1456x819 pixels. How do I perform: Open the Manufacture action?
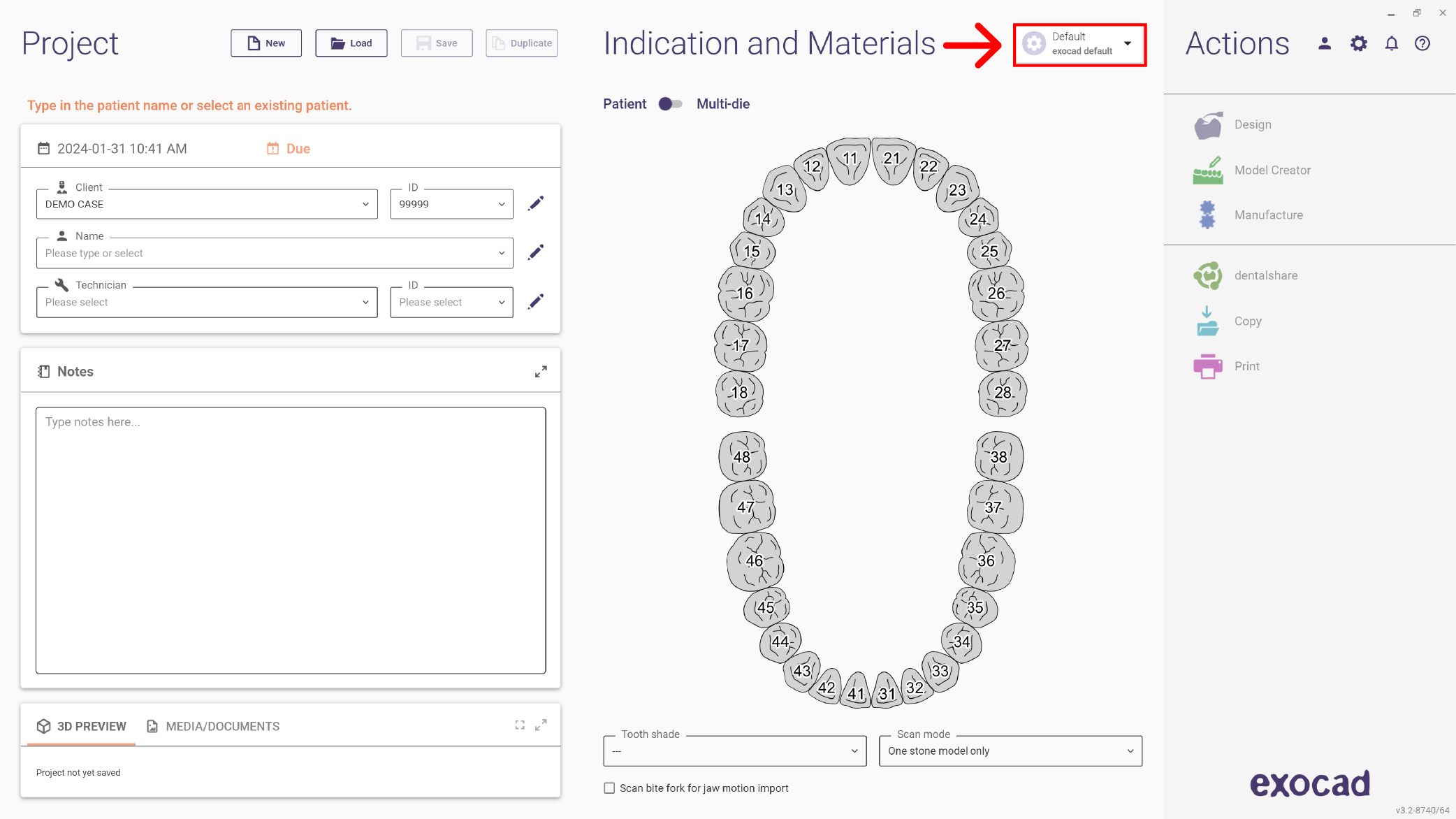[1248, 215]
